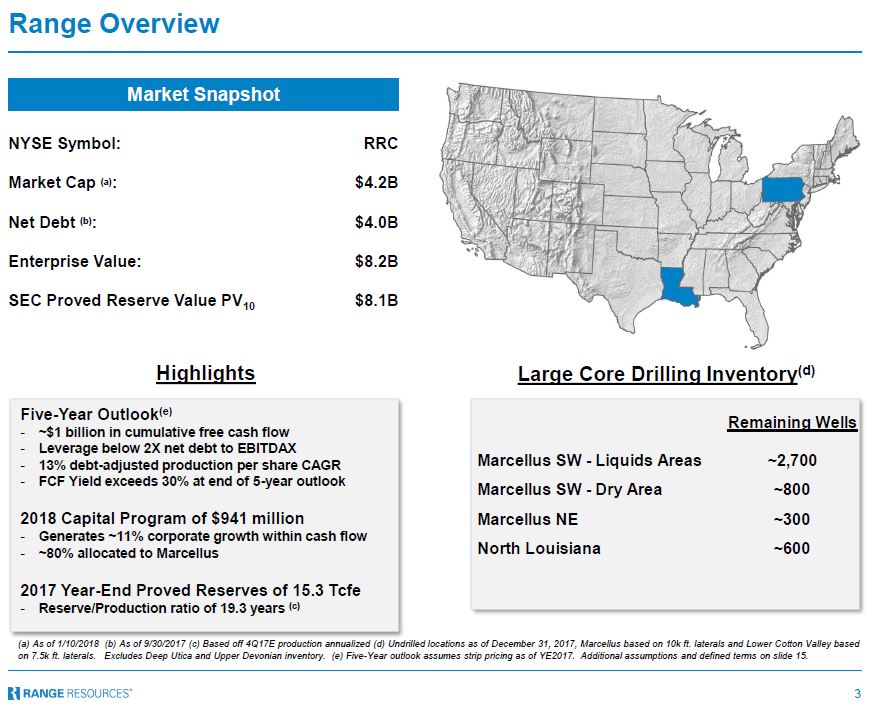Image resolution: width=872 pixels, height=709 pixels.
Task: Select the Enterprise Value label
Action: click(74, 261)
